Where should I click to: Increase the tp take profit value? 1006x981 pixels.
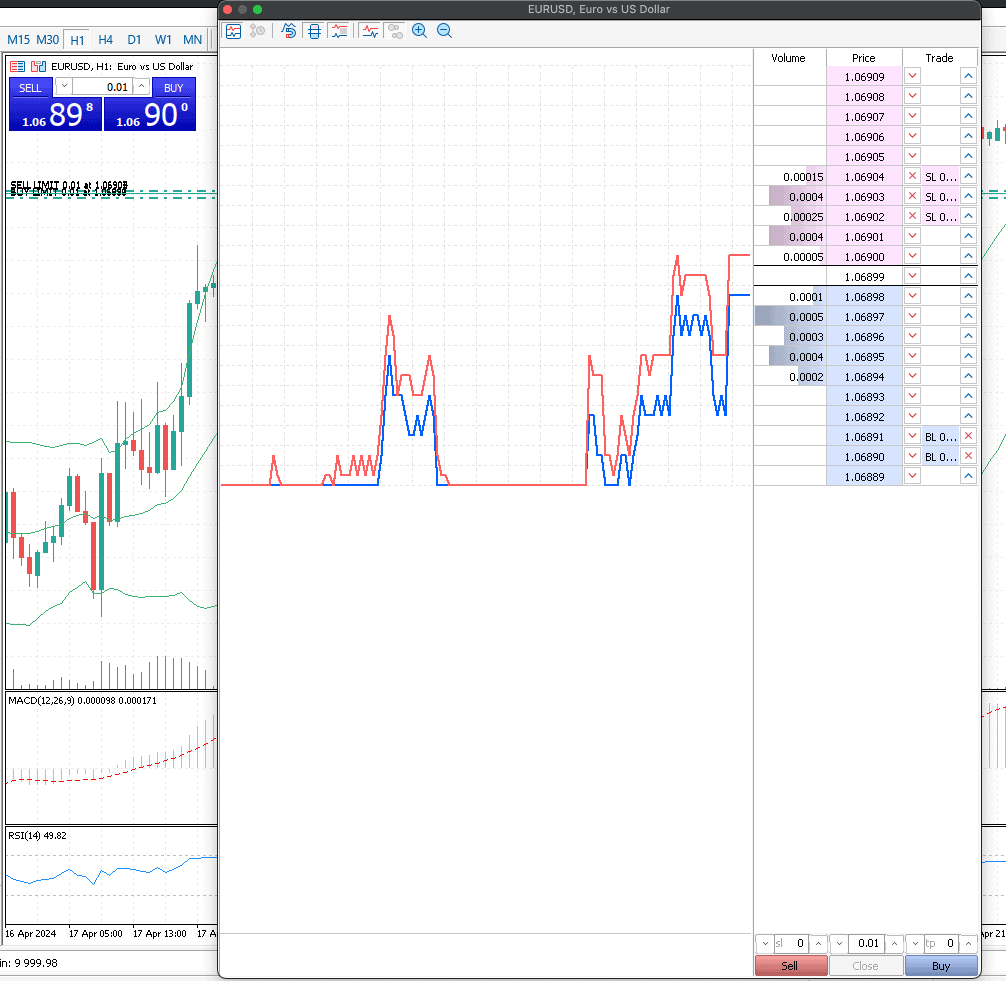click(968, 943)
